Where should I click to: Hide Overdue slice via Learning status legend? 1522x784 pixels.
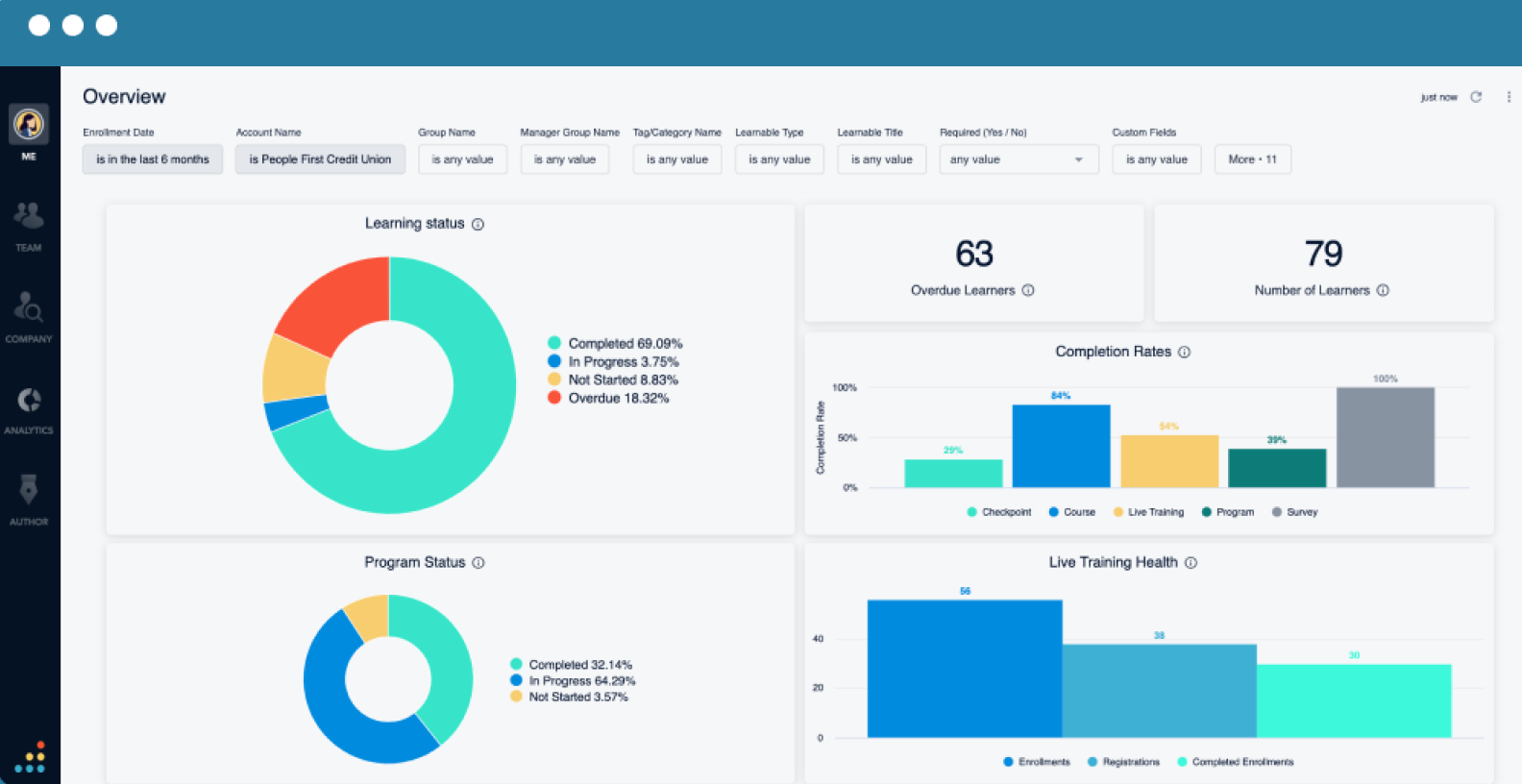point(608,398)
